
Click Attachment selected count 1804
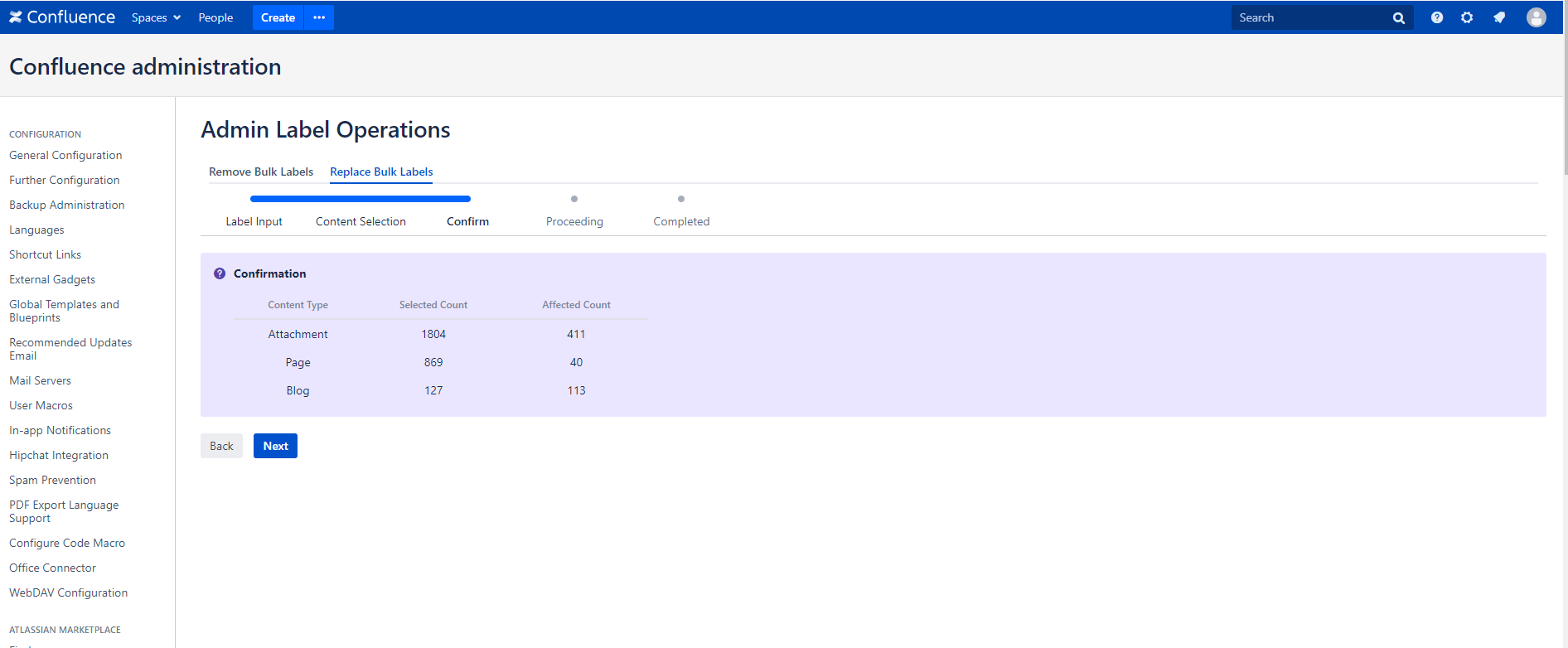433,334
